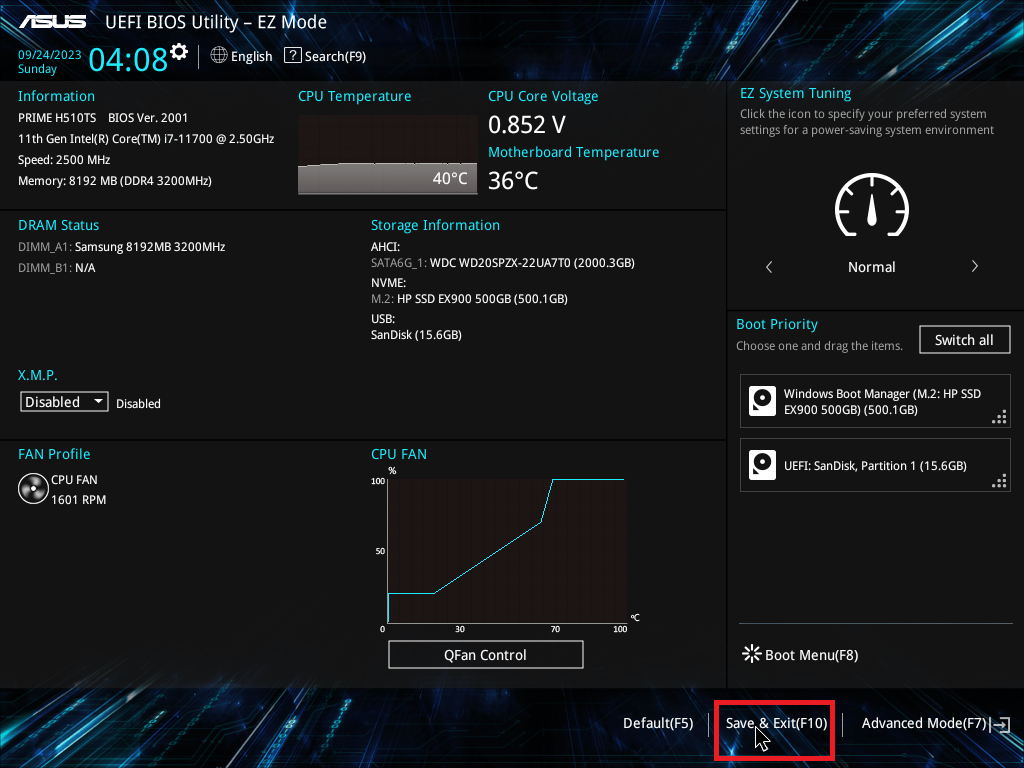Click BIOS Ver. 2001 text
This screenshot has width=1024, height=768.
pyautogui.click(x=148, y=118)
